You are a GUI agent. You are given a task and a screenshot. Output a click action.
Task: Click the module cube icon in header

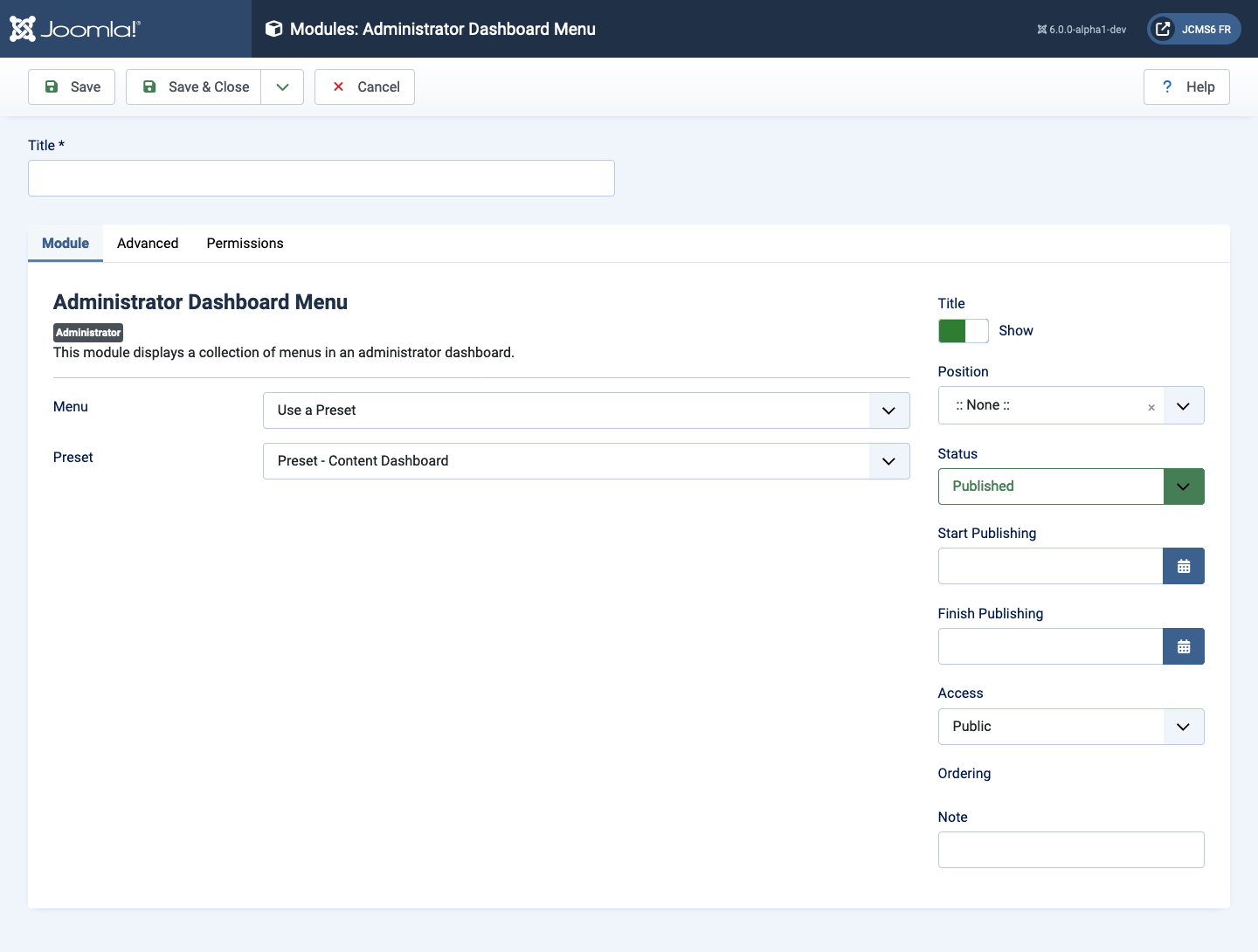(273, 29)
